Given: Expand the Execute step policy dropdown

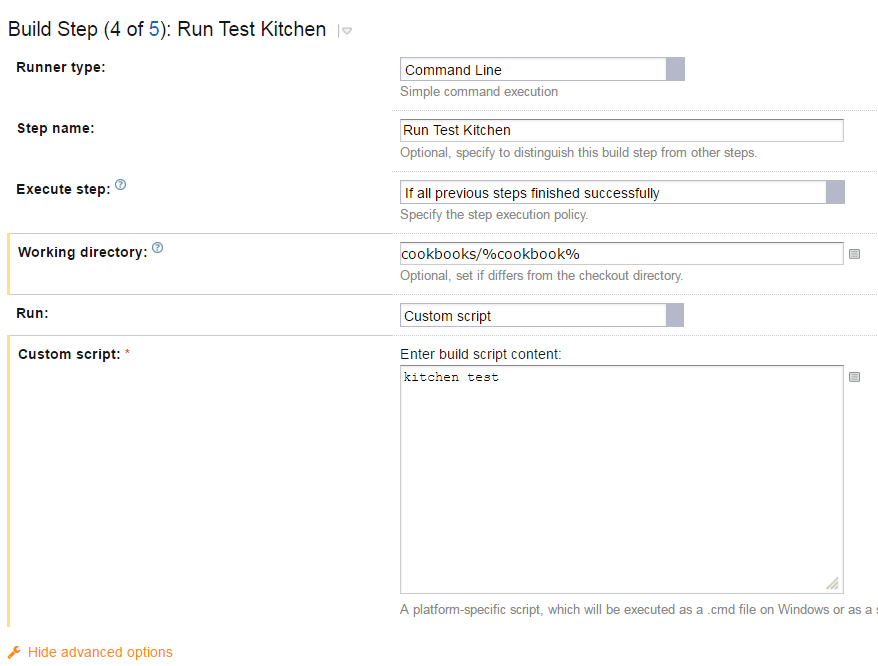Looking at the screenshot, I should click(x=622, y=193).
